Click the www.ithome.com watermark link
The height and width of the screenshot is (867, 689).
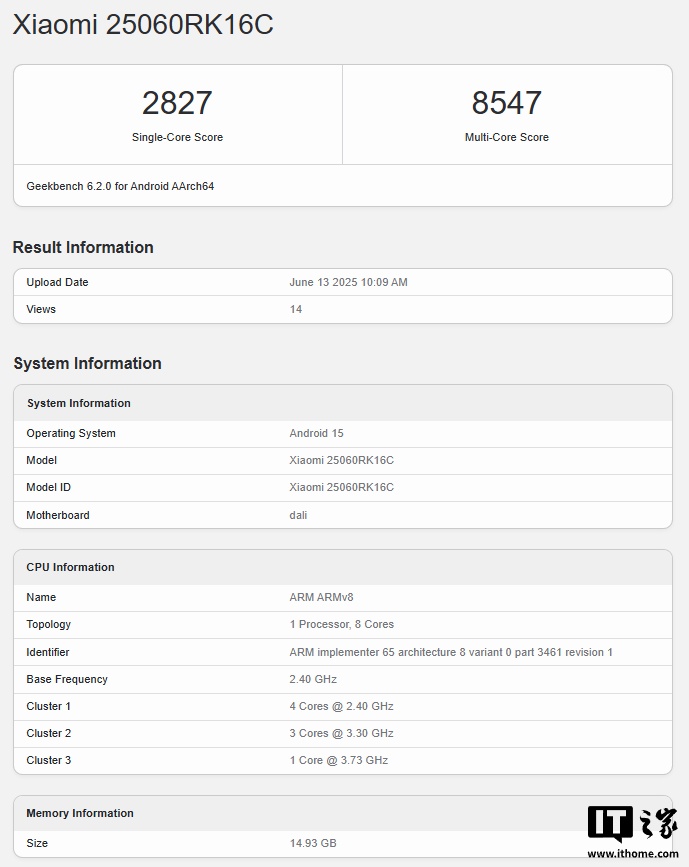tap(631, 853)
